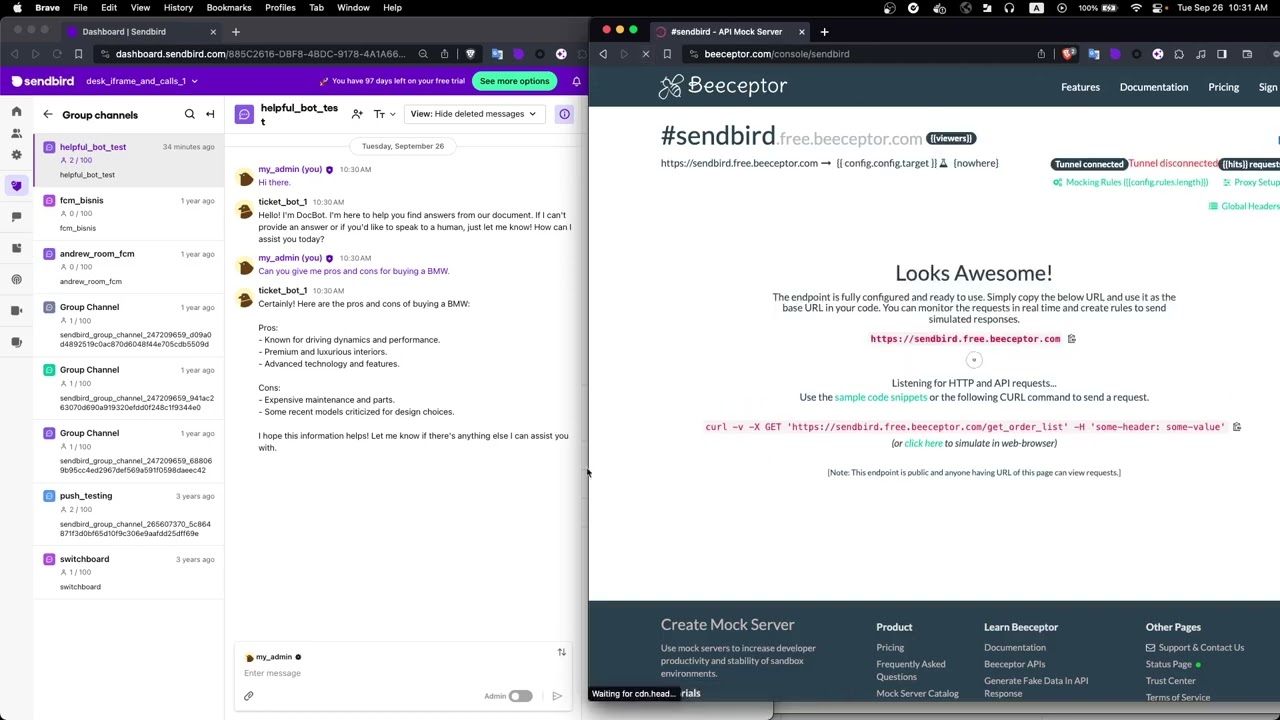
Task: Open the settings gear in Sendbird sidebar
Action: 16,155
